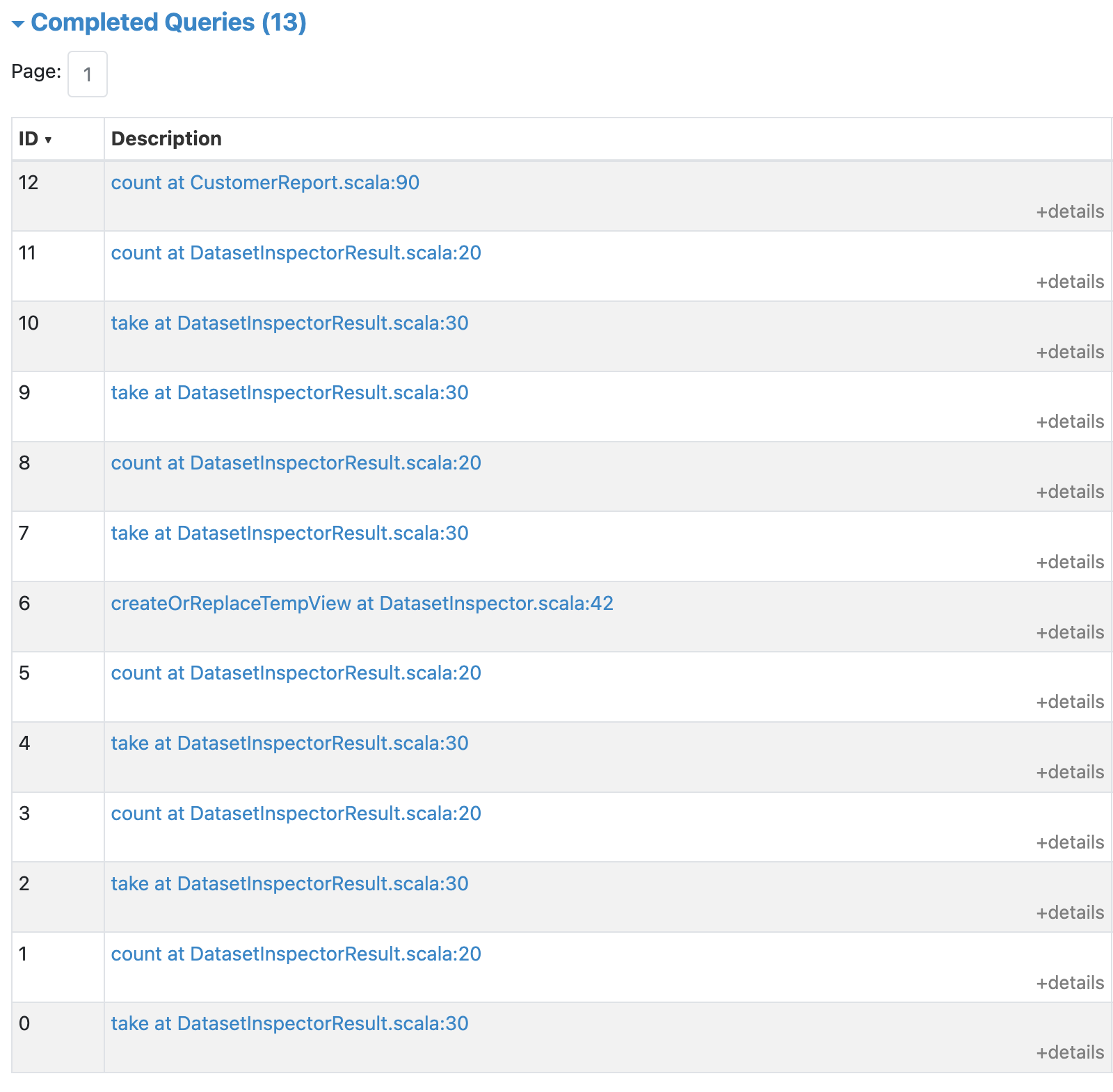Expand +details for query 7
Viewport: 1113px width, 1092px height.
pos(1070,562)
